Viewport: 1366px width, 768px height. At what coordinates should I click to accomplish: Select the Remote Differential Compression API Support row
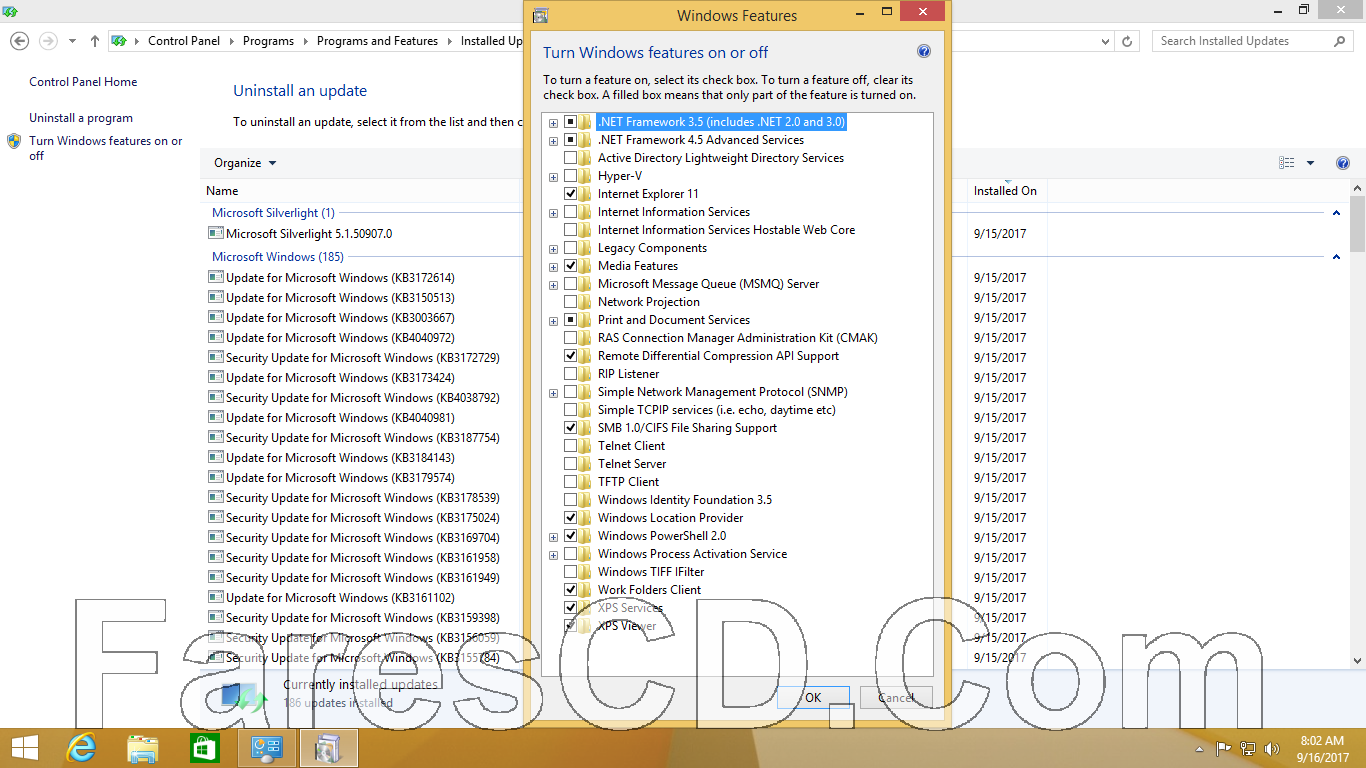click(718, 356)
